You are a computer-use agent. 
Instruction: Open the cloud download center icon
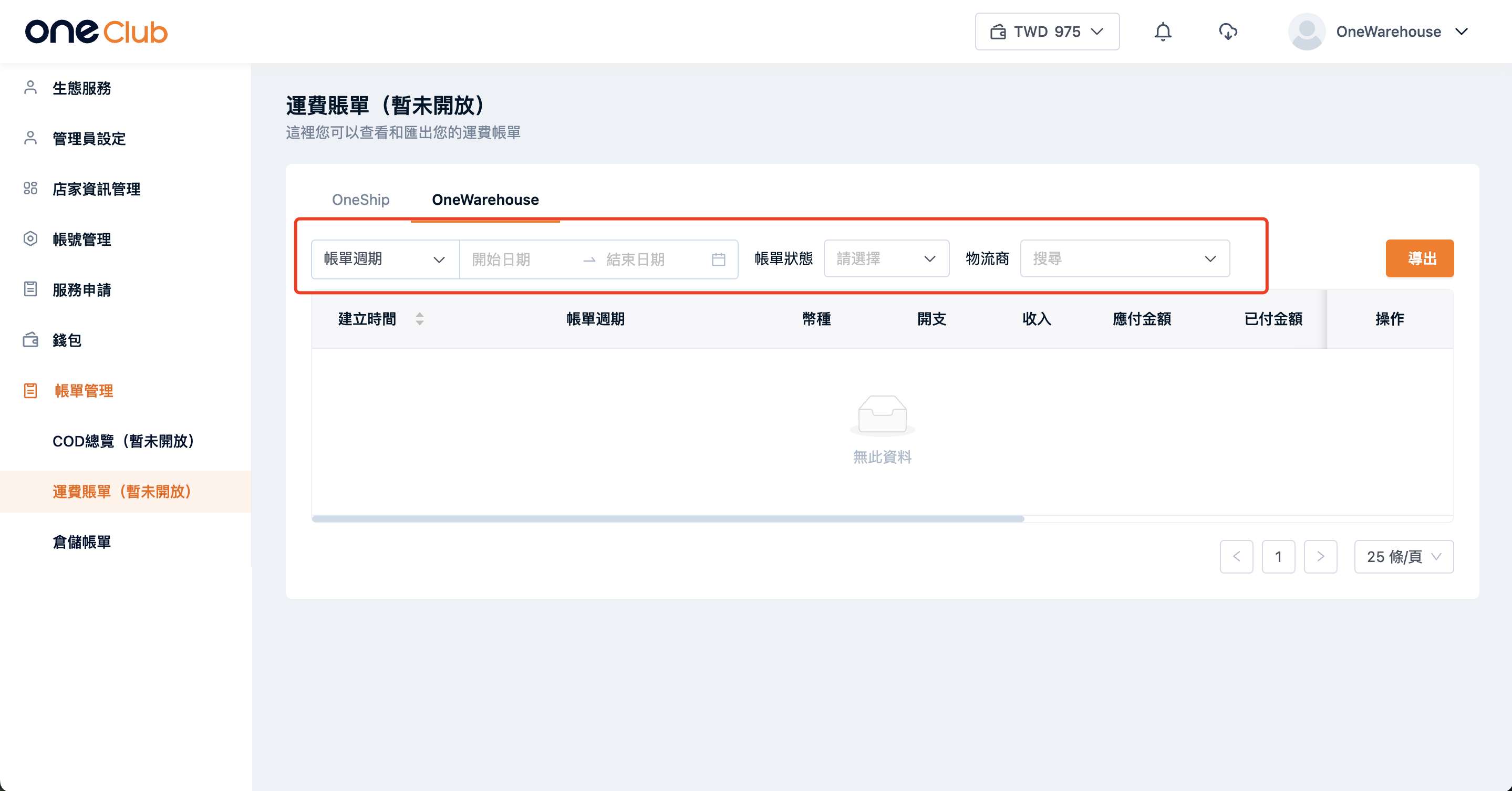[1228, 32]
